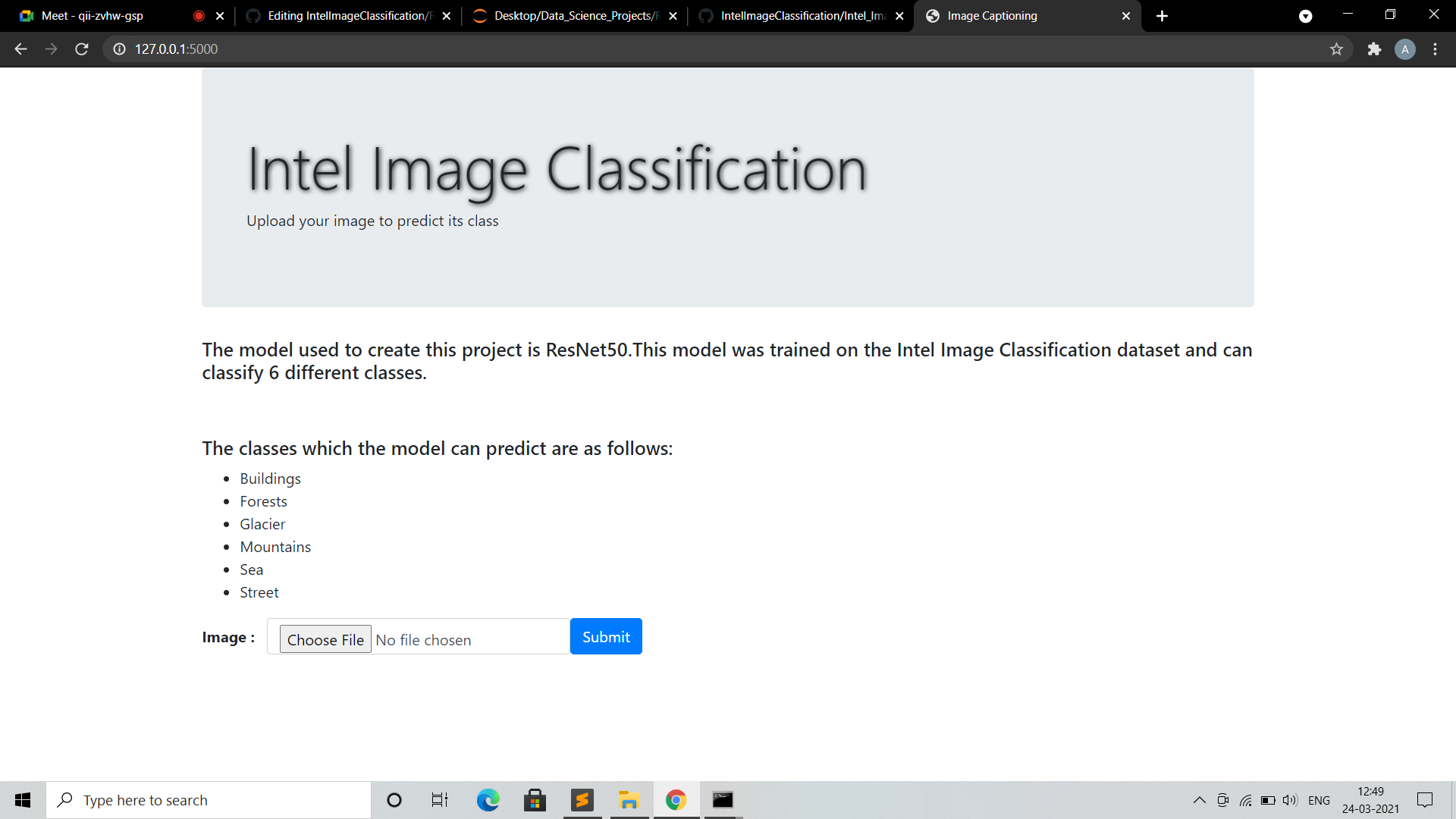Image resolution: width=1456 pixels, height=819 pixels.
Task: Open Chrome icon on the taskbar
Action: click(x=676, y=800)
